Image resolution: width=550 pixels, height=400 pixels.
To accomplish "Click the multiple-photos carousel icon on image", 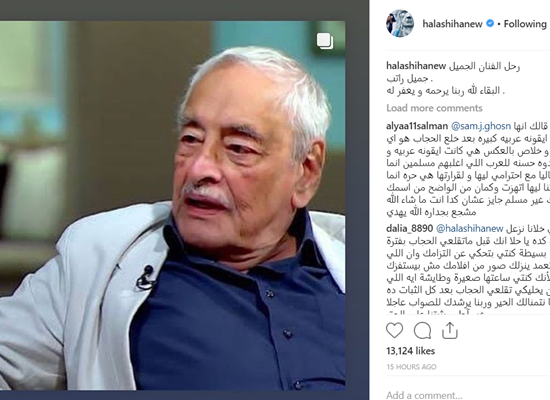I will [325, 41].
